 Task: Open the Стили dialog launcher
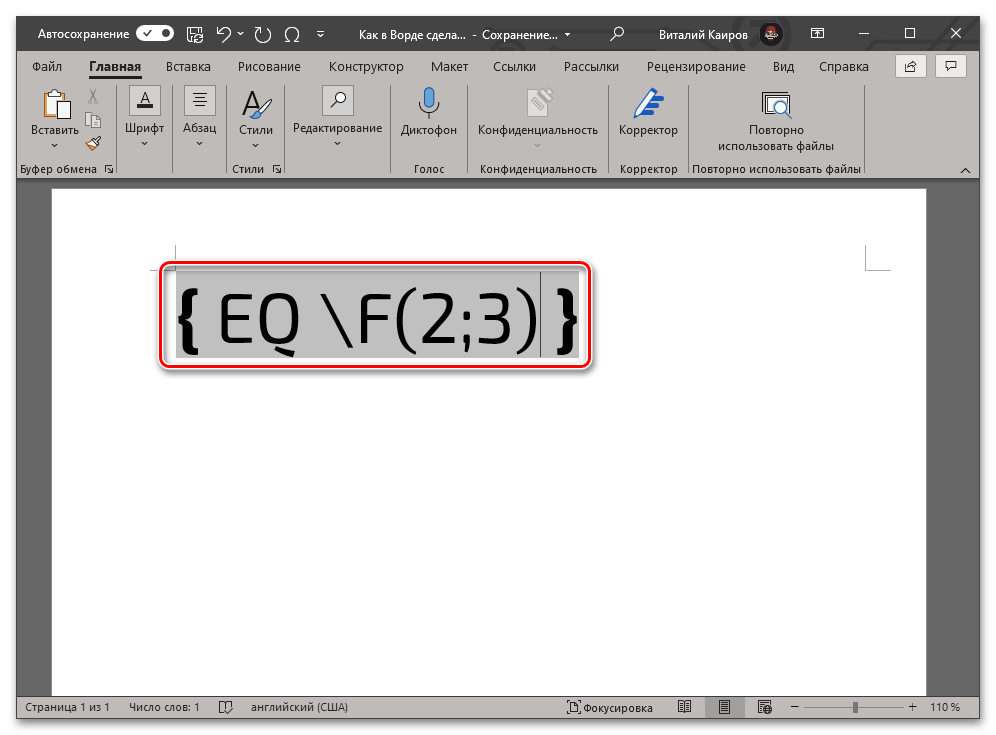click(277, 169)
